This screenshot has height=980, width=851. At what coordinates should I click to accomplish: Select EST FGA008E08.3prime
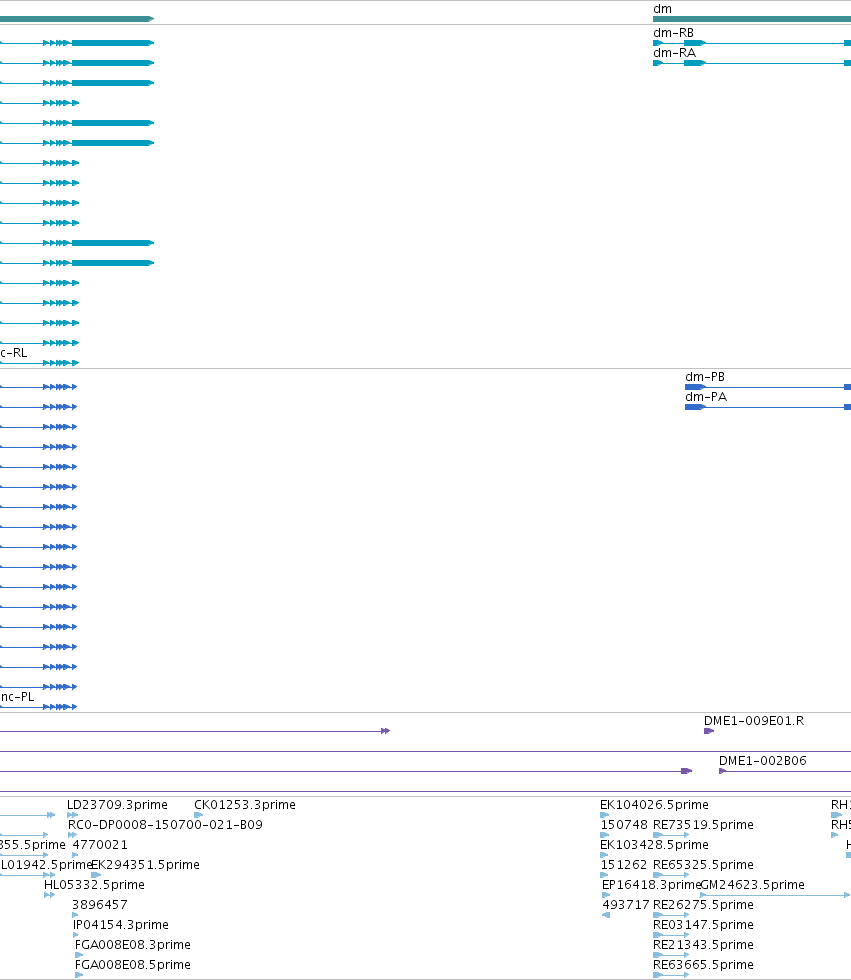click(x=132, y=944)
